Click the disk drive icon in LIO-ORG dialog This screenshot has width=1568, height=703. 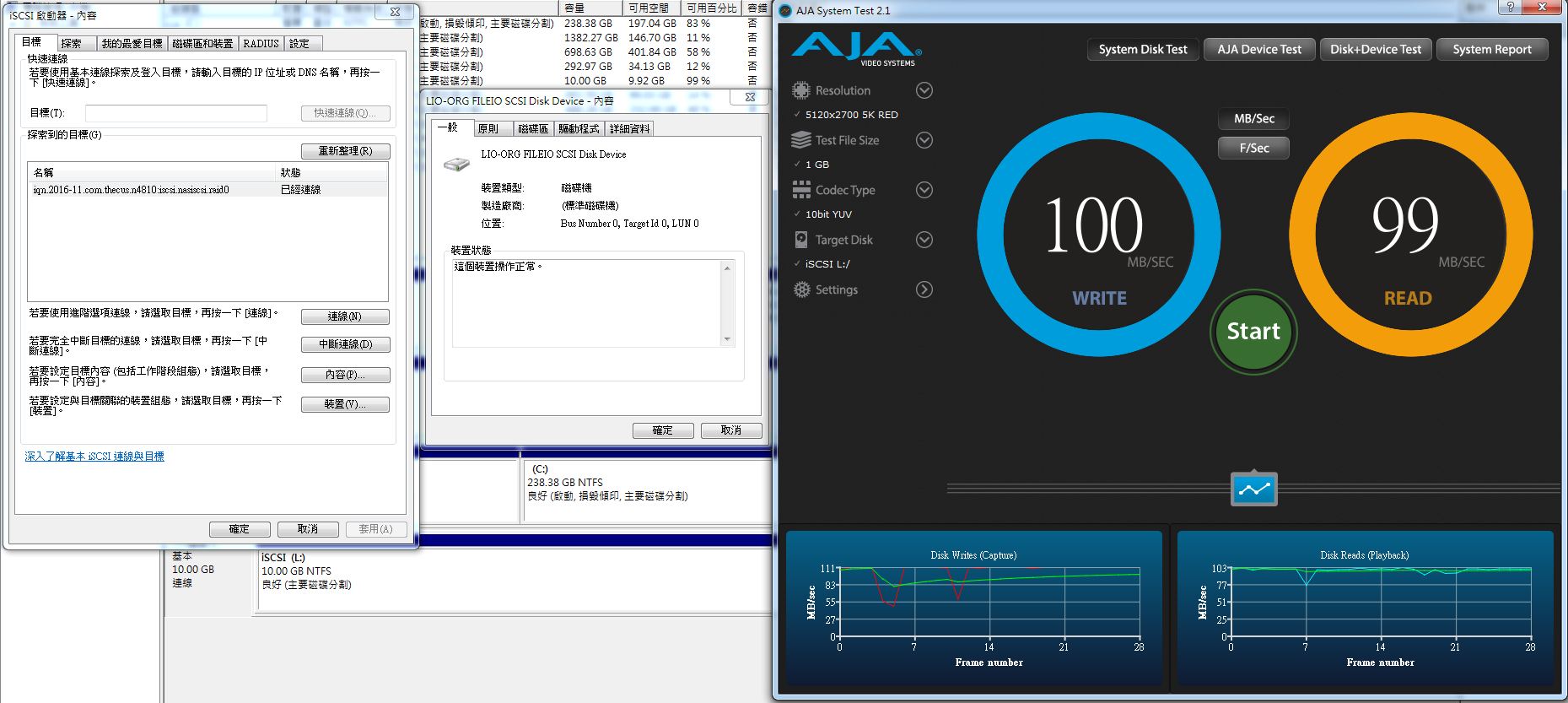tap(456, 163)
